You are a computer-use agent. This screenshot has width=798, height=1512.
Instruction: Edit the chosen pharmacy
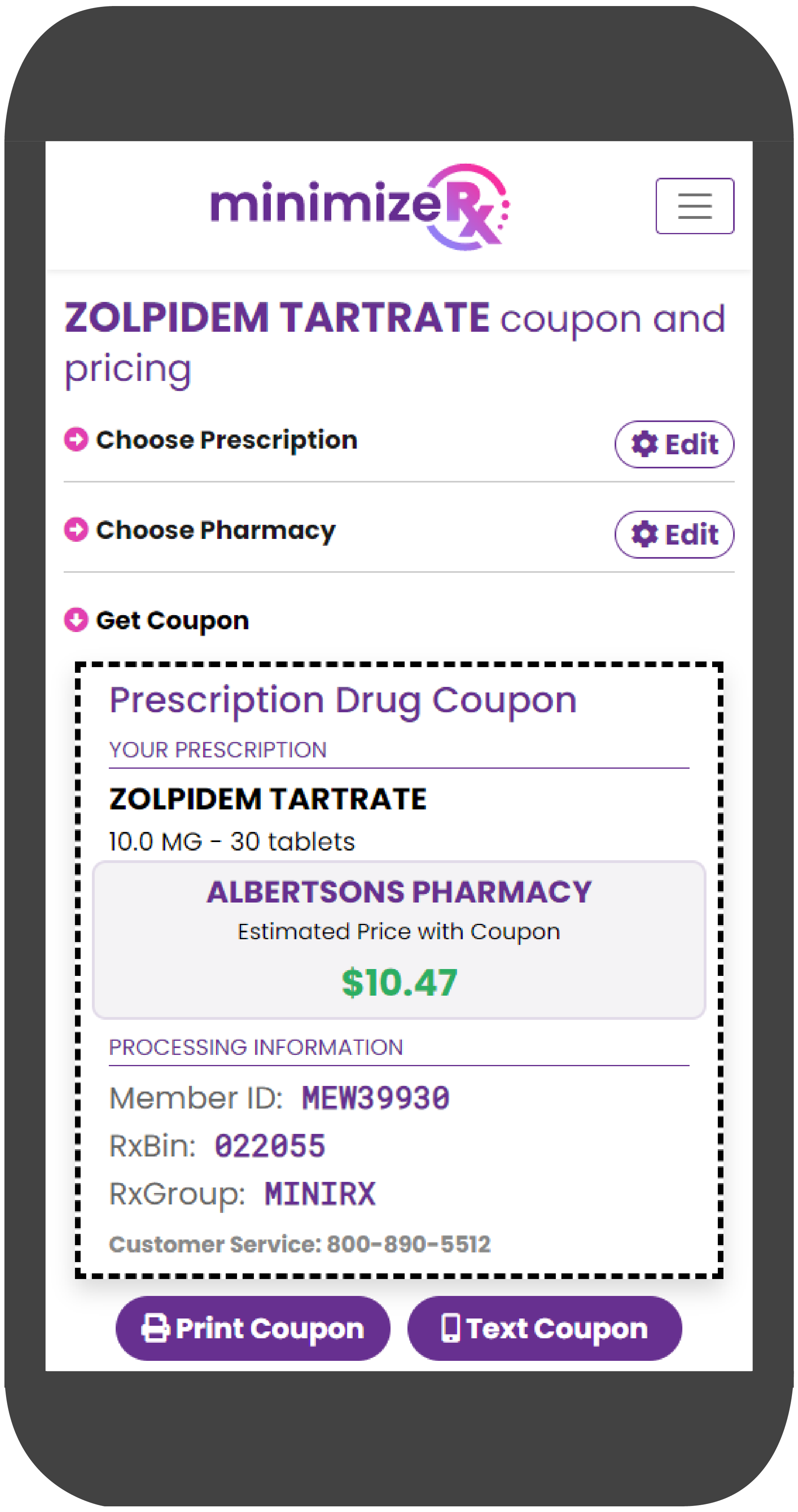(x=674, y=534)
